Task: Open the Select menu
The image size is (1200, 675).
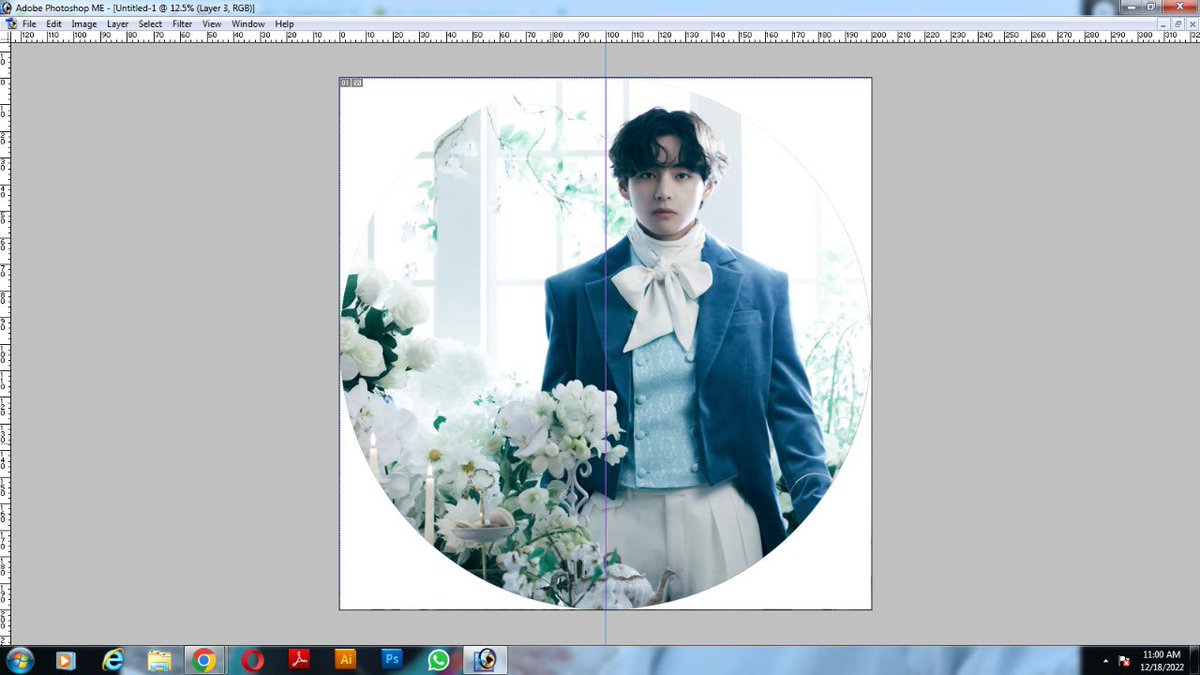Action: pyautogui.click(x=150, y=24)
